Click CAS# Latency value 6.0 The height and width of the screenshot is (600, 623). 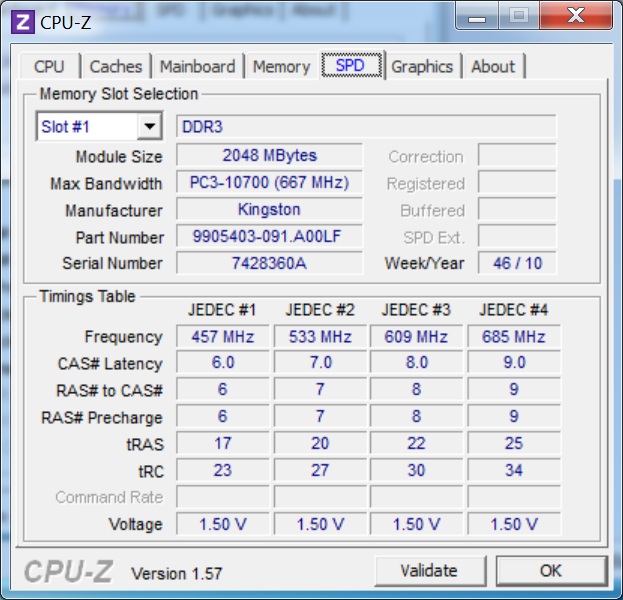(222, 363)
